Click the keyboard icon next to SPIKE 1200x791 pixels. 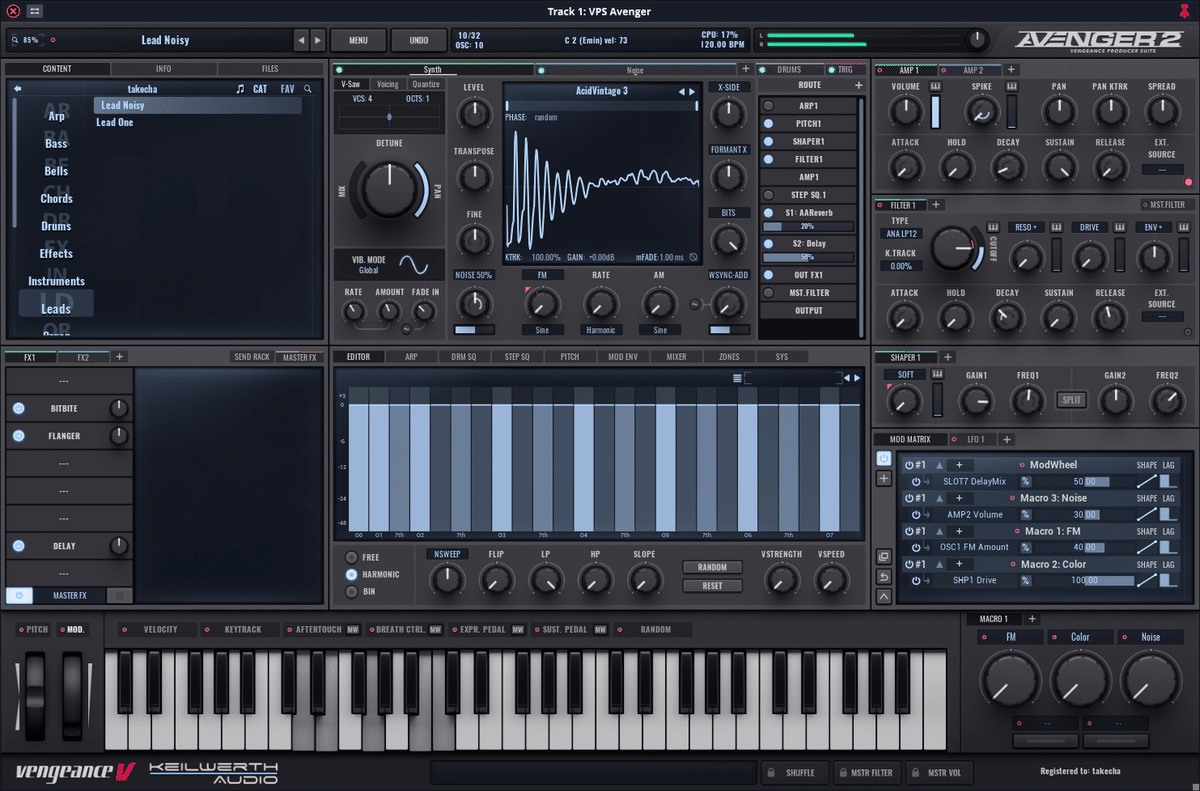[1012, 87]
